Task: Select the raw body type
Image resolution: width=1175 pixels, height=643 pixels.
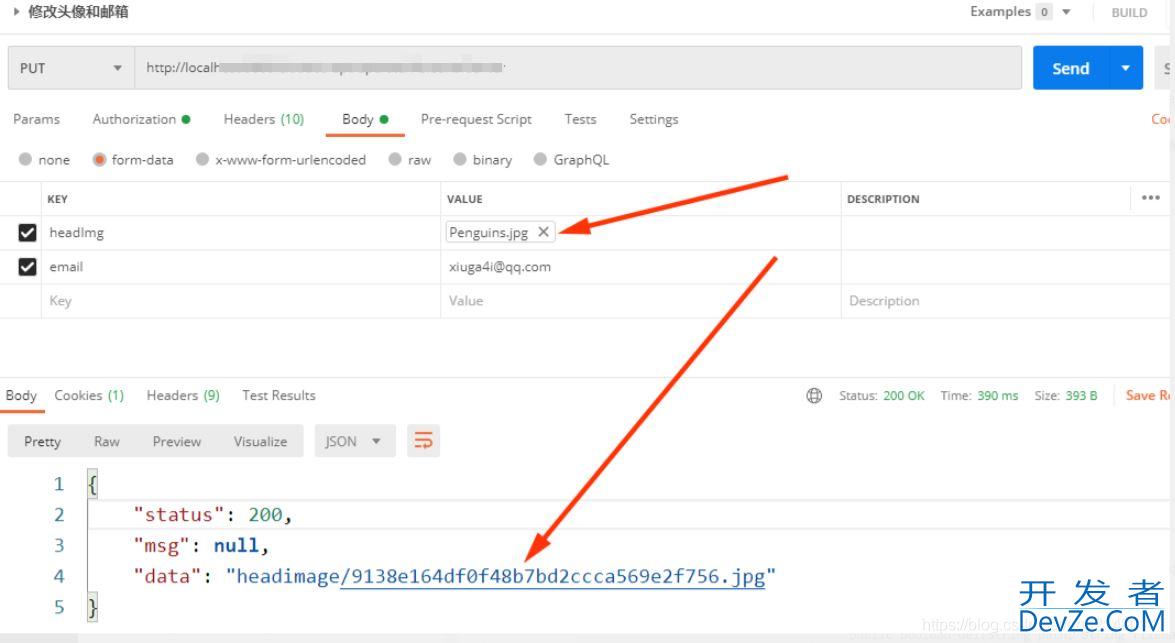Action: (x=410, y=160)
